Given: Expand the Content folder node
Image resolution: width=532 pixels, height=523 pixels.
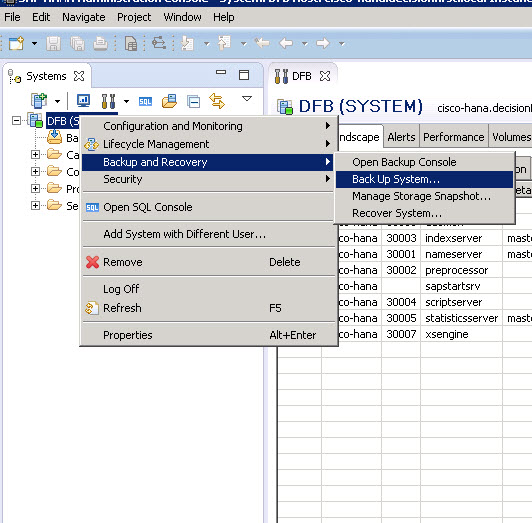Looking at the screenshot, I should (35, 171).
